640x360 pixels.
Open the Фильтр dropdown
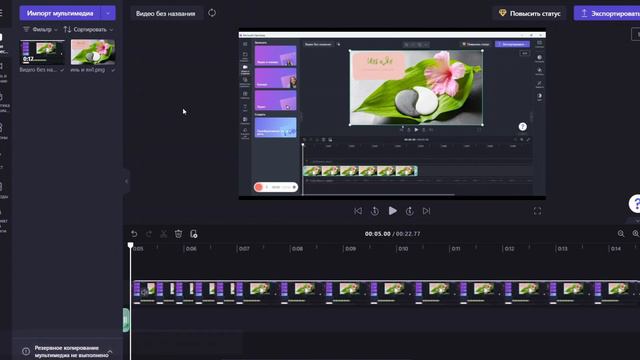pos(40,29)
